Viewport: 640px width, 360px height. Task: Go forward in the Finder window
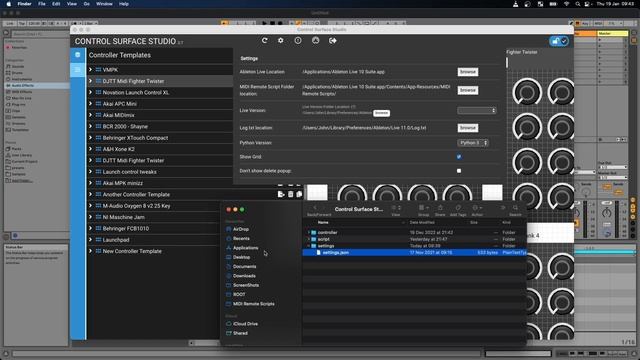[324, 208]
